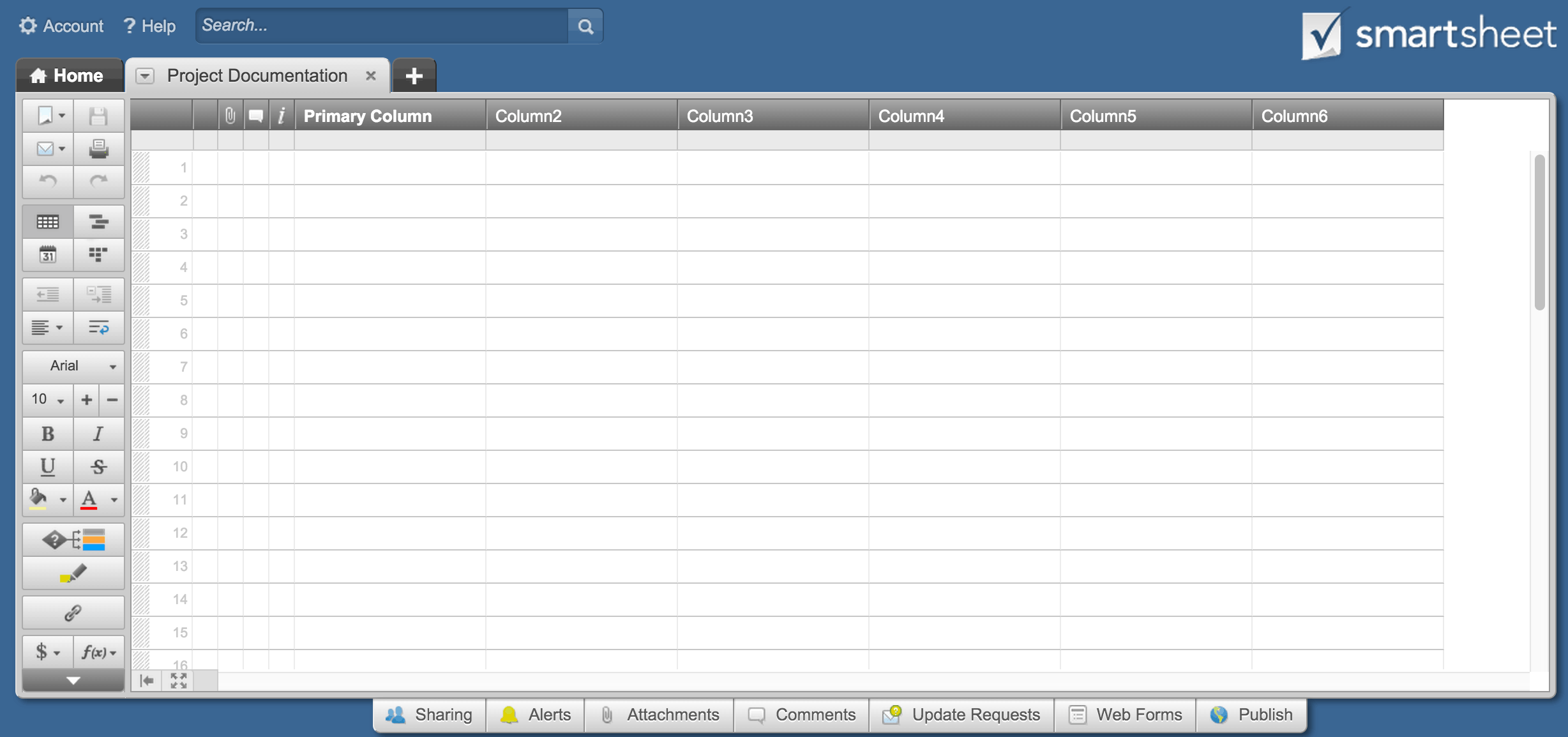Select the Gantt view icon
Viewport: 1568px width, 737px height.
click(100, 222)
